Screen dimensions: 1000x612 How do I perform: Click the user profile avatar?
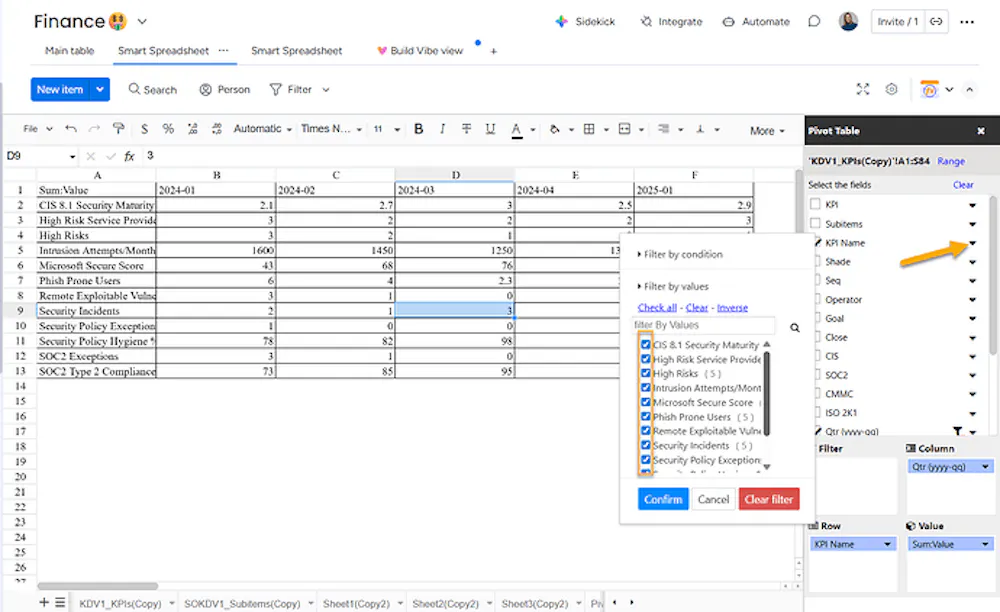click(848, 22)
